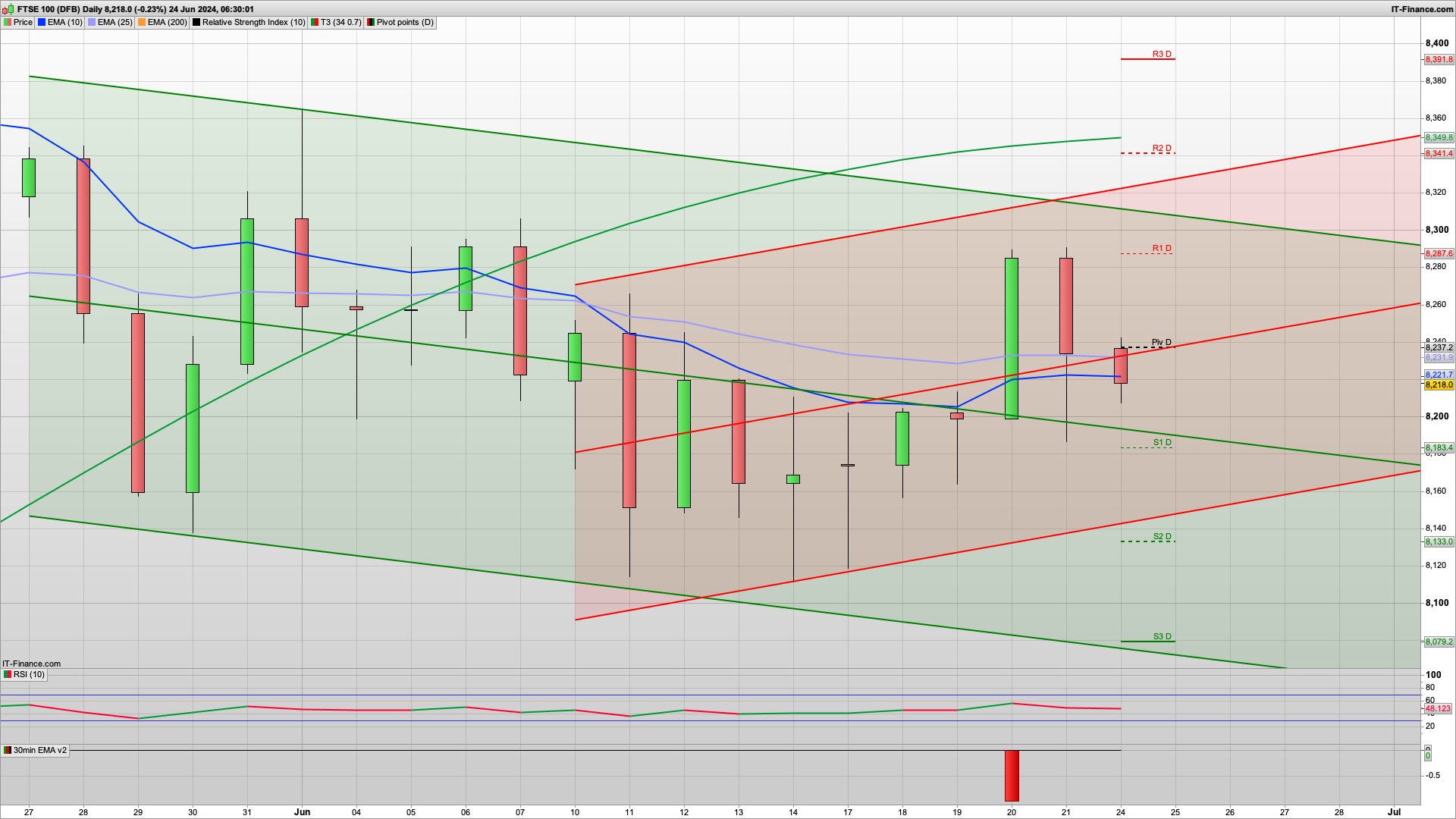Click the tall green candle on June 20
Image resolution: width=1456 pixels, height=819 pixels.
(1012, 338)
